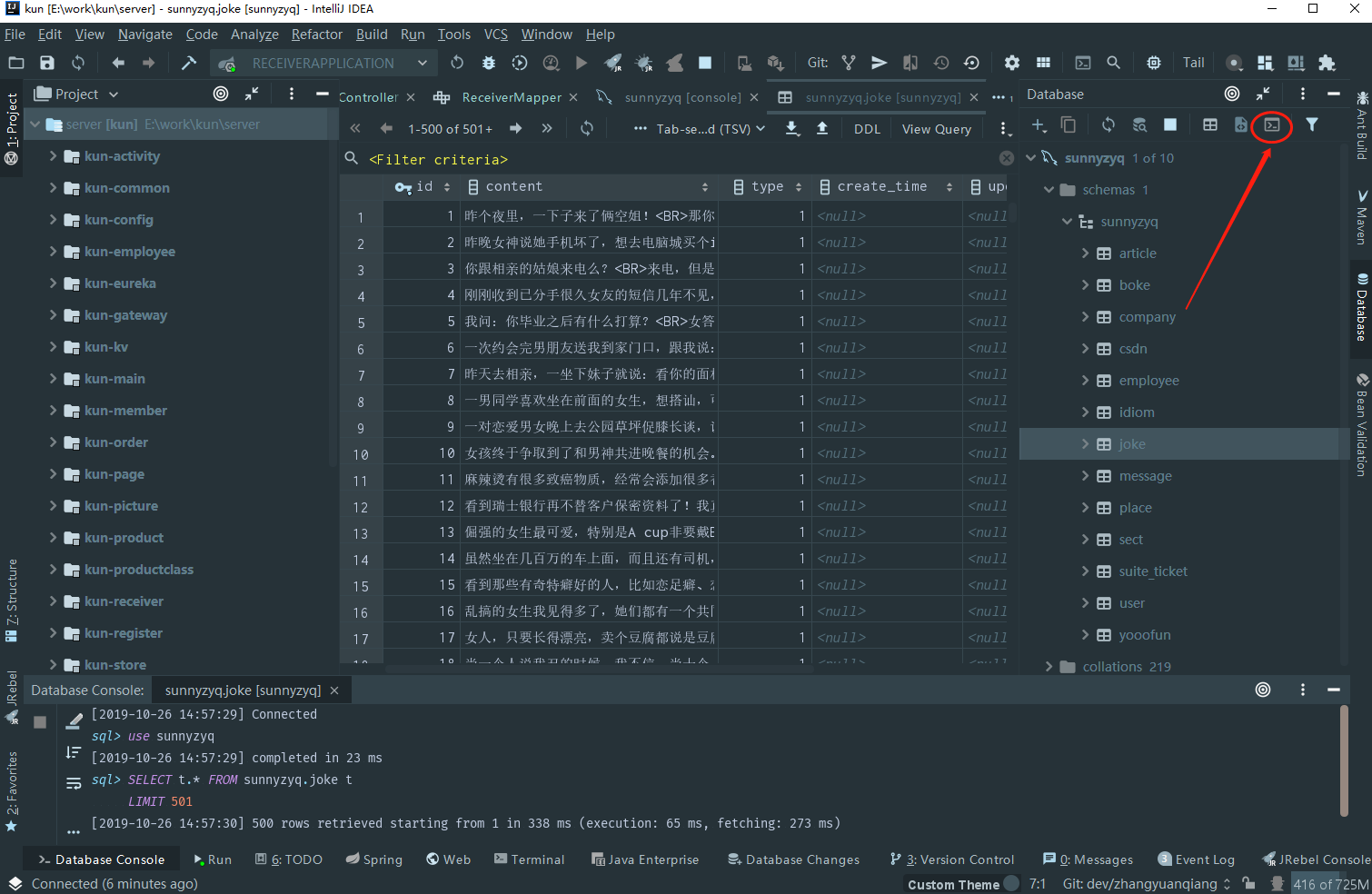Open the Navigate menu
Image resolution: width=1372 pixels, height=894 pixels.
click(x=145, y=35)
